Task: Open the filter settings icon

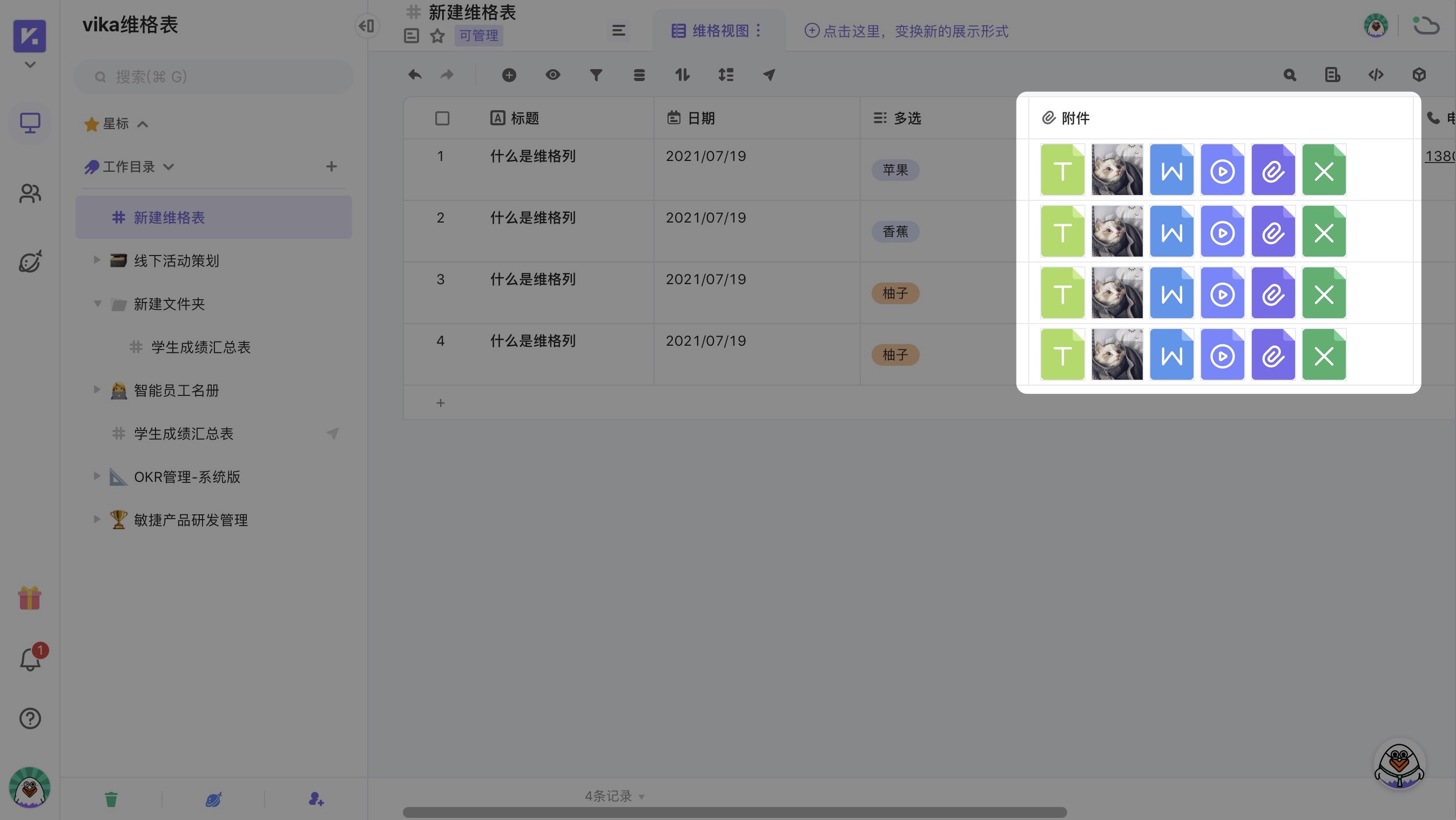Action: point(596,74)
